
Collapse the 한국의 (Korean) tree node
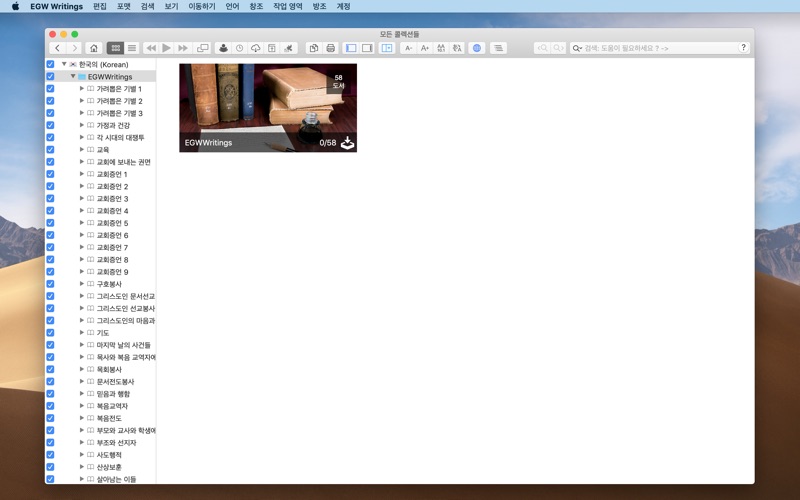pyautogui.click(x=64, y=64)
